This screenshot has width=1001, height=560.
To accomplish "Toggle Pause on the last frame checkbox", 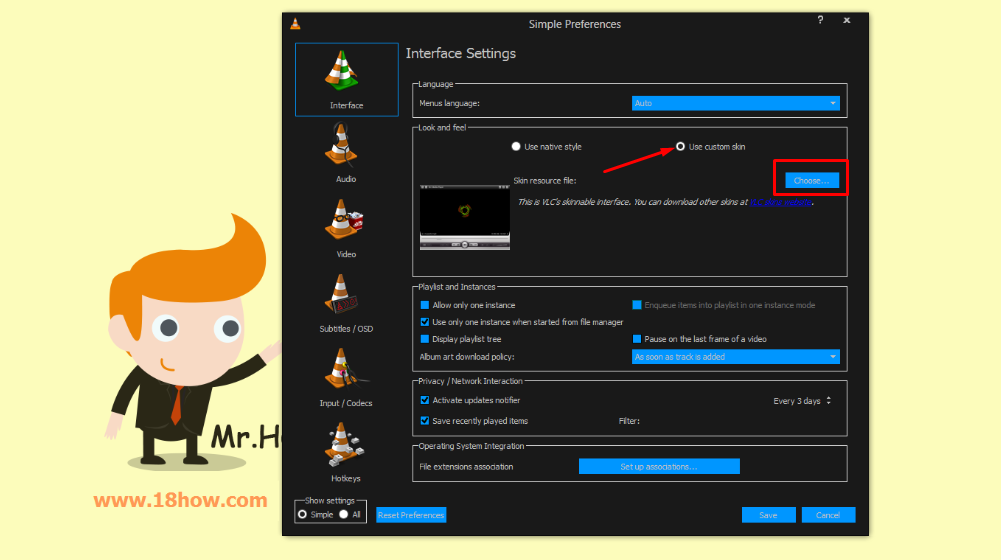I will 636,339.
